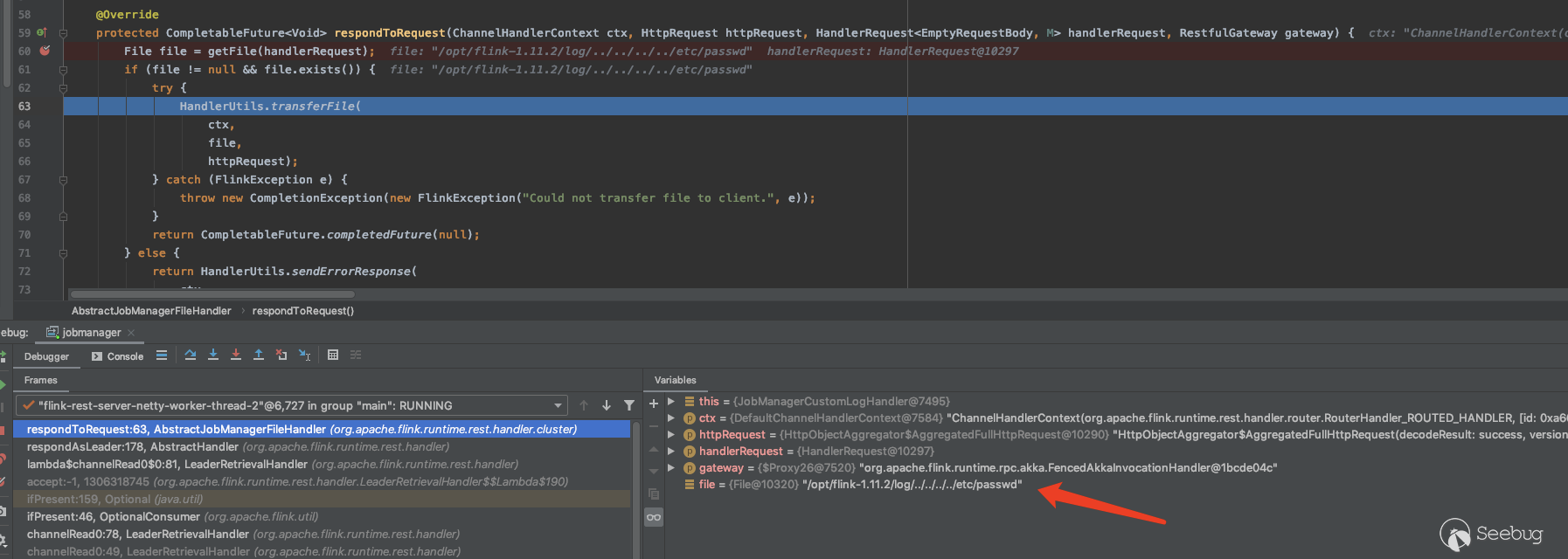Expand the httpRequest variable node
This screenshot has width=1568, height=559.
[671, 435]
